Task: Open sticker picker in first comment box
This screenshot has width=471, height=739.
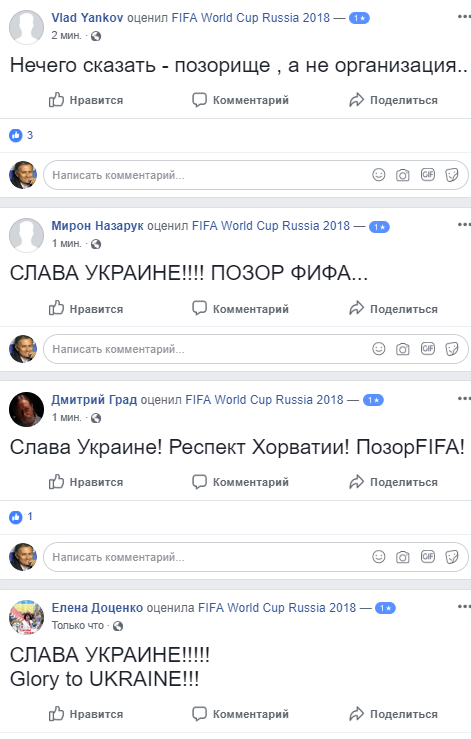Action: click(x=452, y=175)
